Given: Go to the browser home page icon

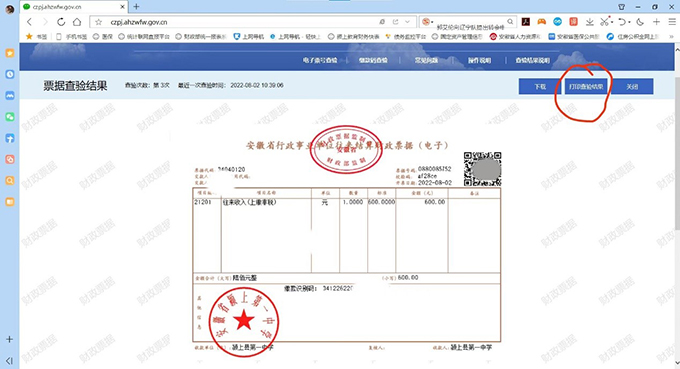Looking at the screenshot, I should tap(77, 22).
